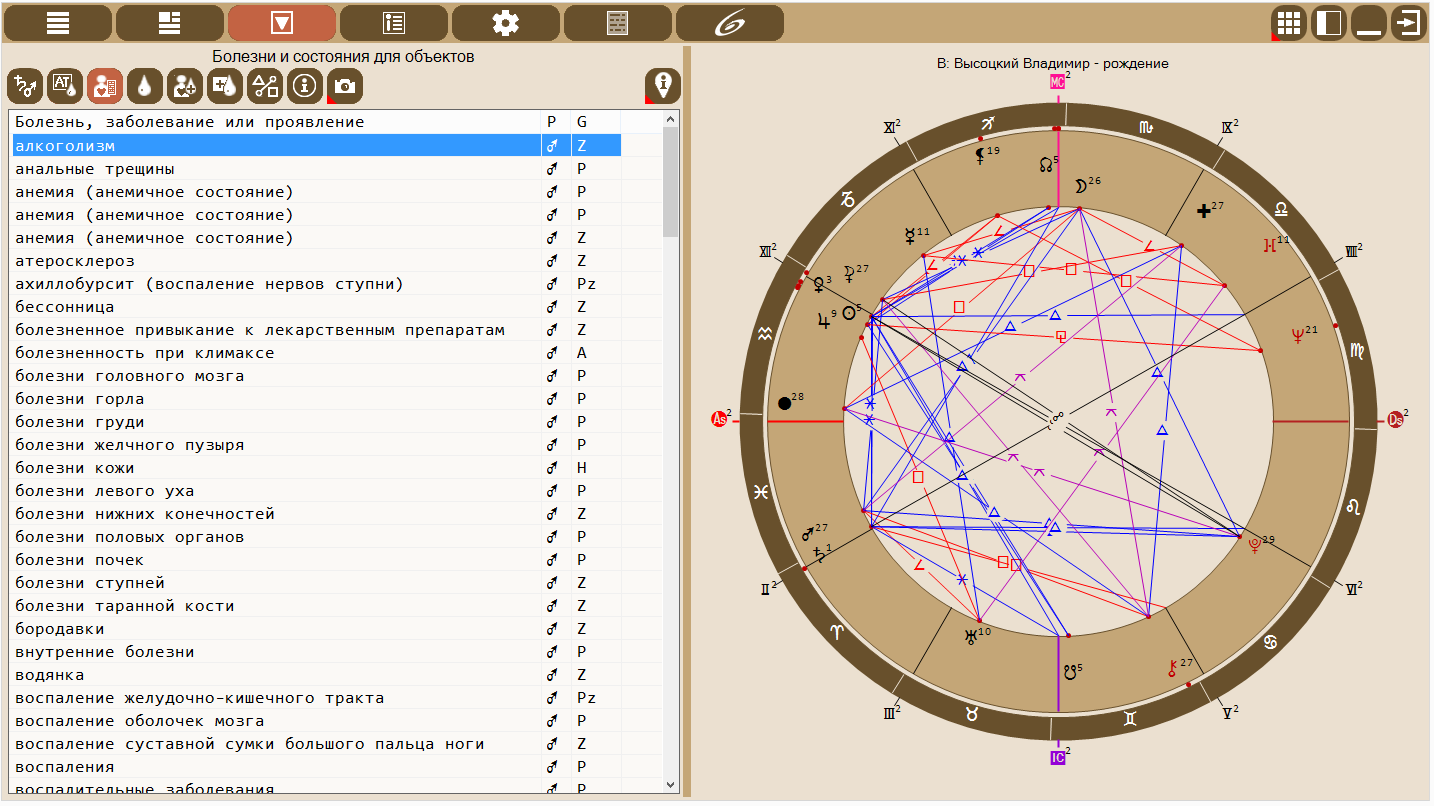
Task: Click scroll-up arrow of disease list
Action: pyautogui.click(x=671, y=120)
